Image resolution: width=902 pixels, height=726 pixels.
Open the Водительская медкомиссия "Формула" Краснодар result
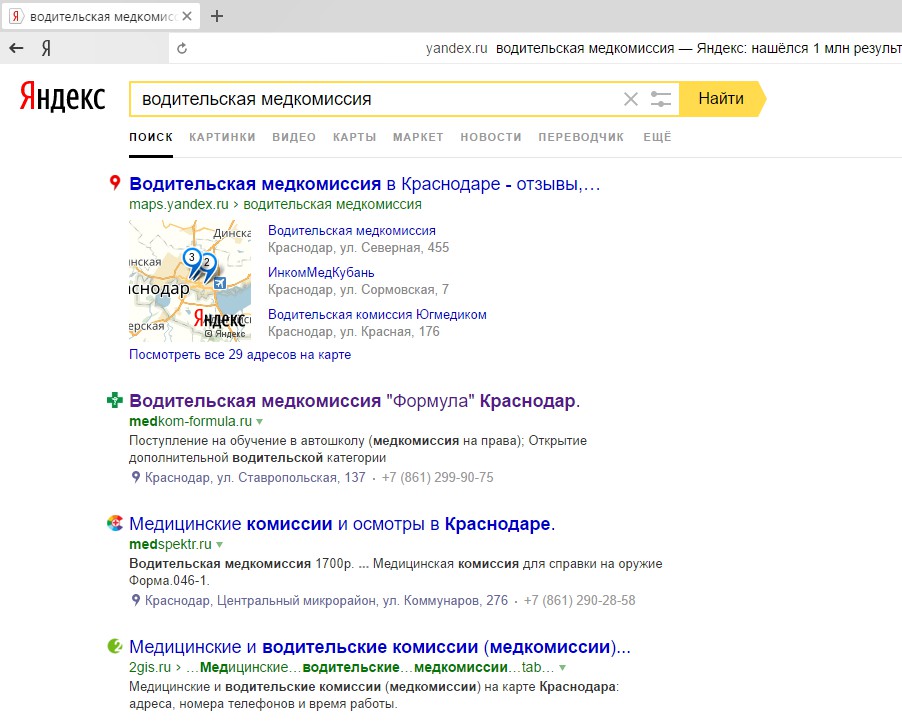[x=354, y=400]
